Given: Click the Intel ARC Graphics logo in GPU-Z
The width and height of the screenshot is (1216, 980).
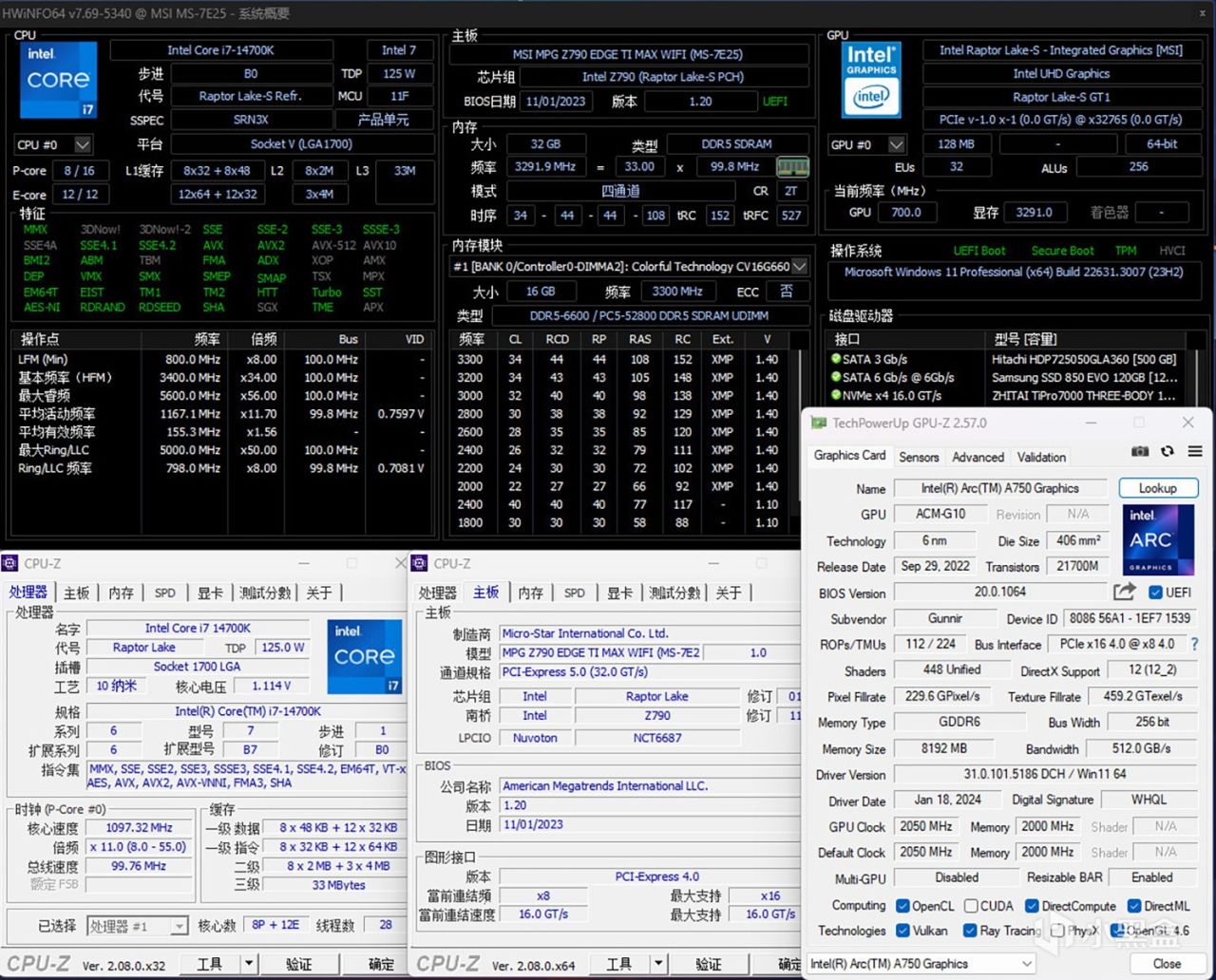Looking at the screenshot, I should pyautogui.click(x=1157, y=539).
